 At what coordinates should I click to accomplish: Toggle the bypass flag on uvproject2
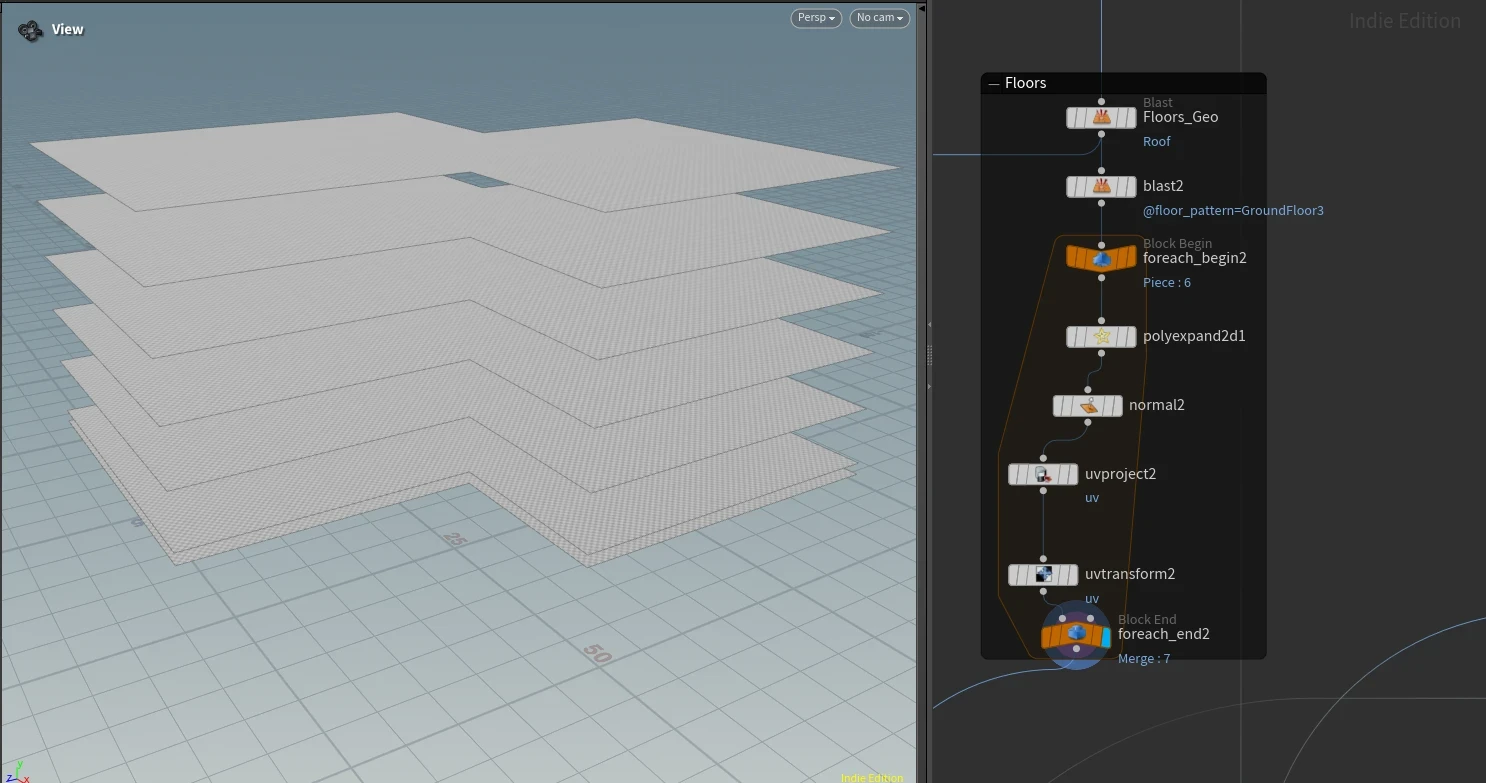pyautogui.click(x=1014, y=475)
